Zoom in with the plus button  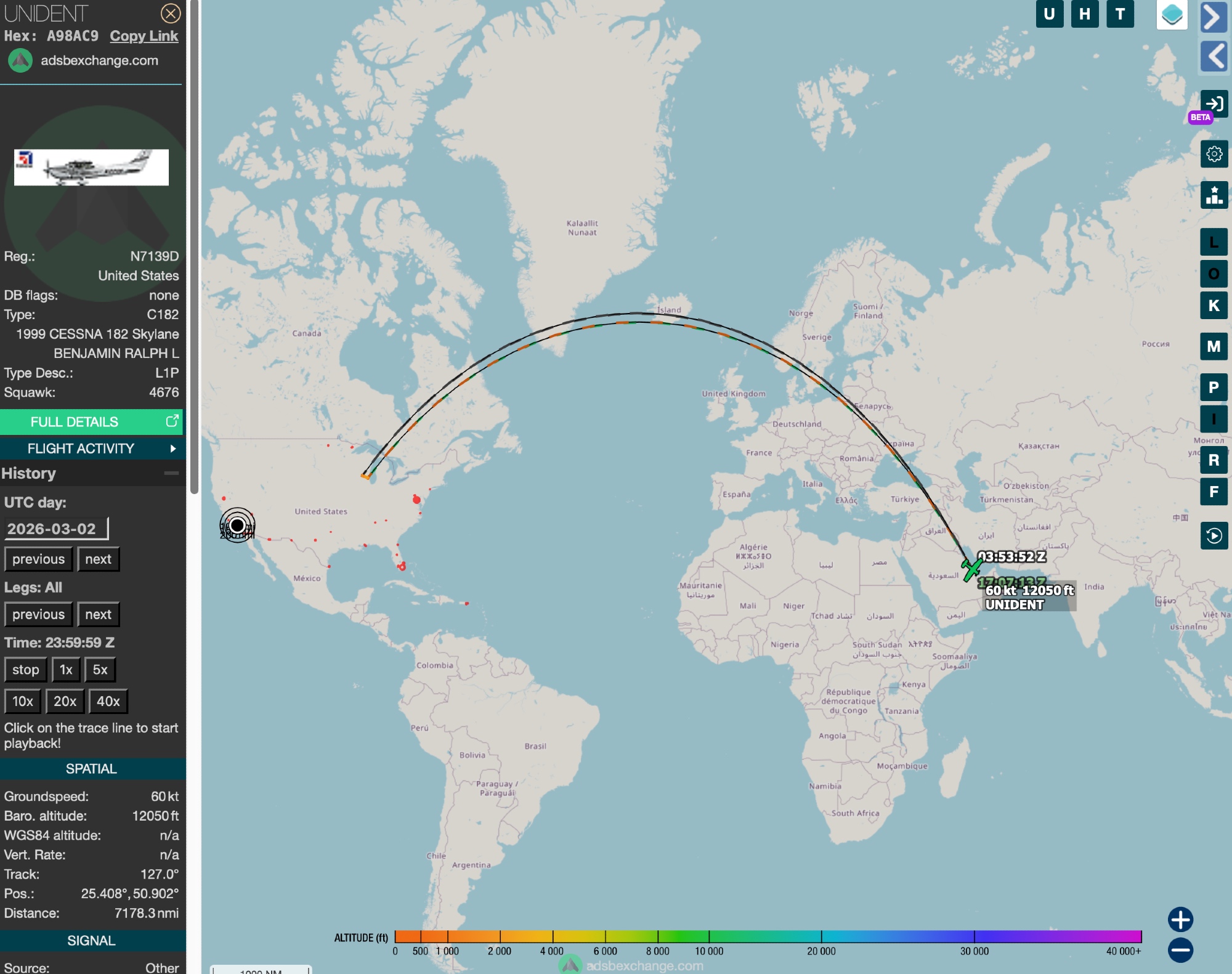[1180, 920]
